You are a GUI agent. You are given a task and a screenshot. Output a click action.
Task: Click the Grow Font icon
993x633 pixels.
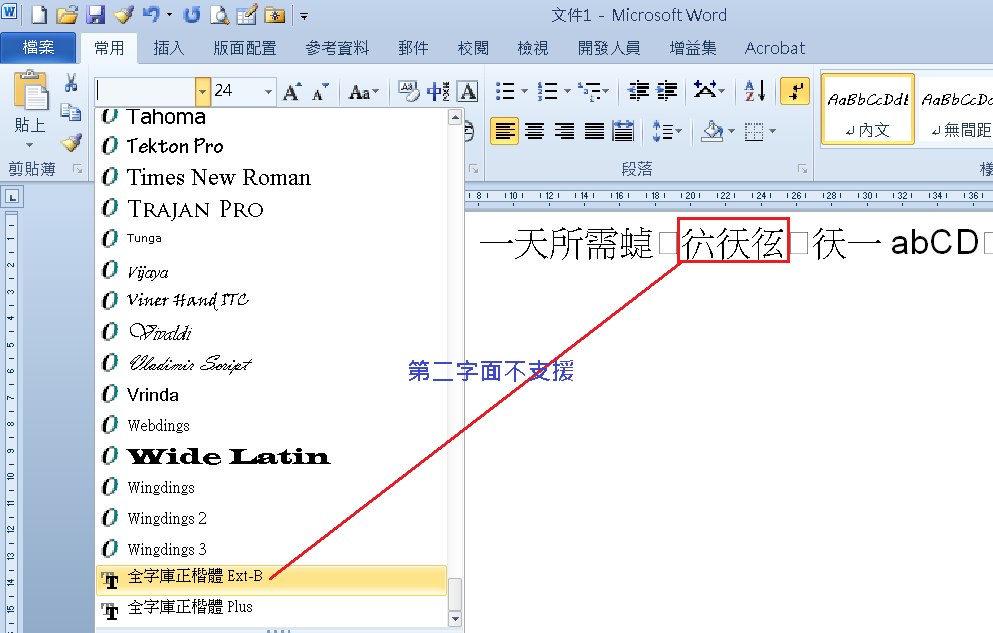(292, 92)
